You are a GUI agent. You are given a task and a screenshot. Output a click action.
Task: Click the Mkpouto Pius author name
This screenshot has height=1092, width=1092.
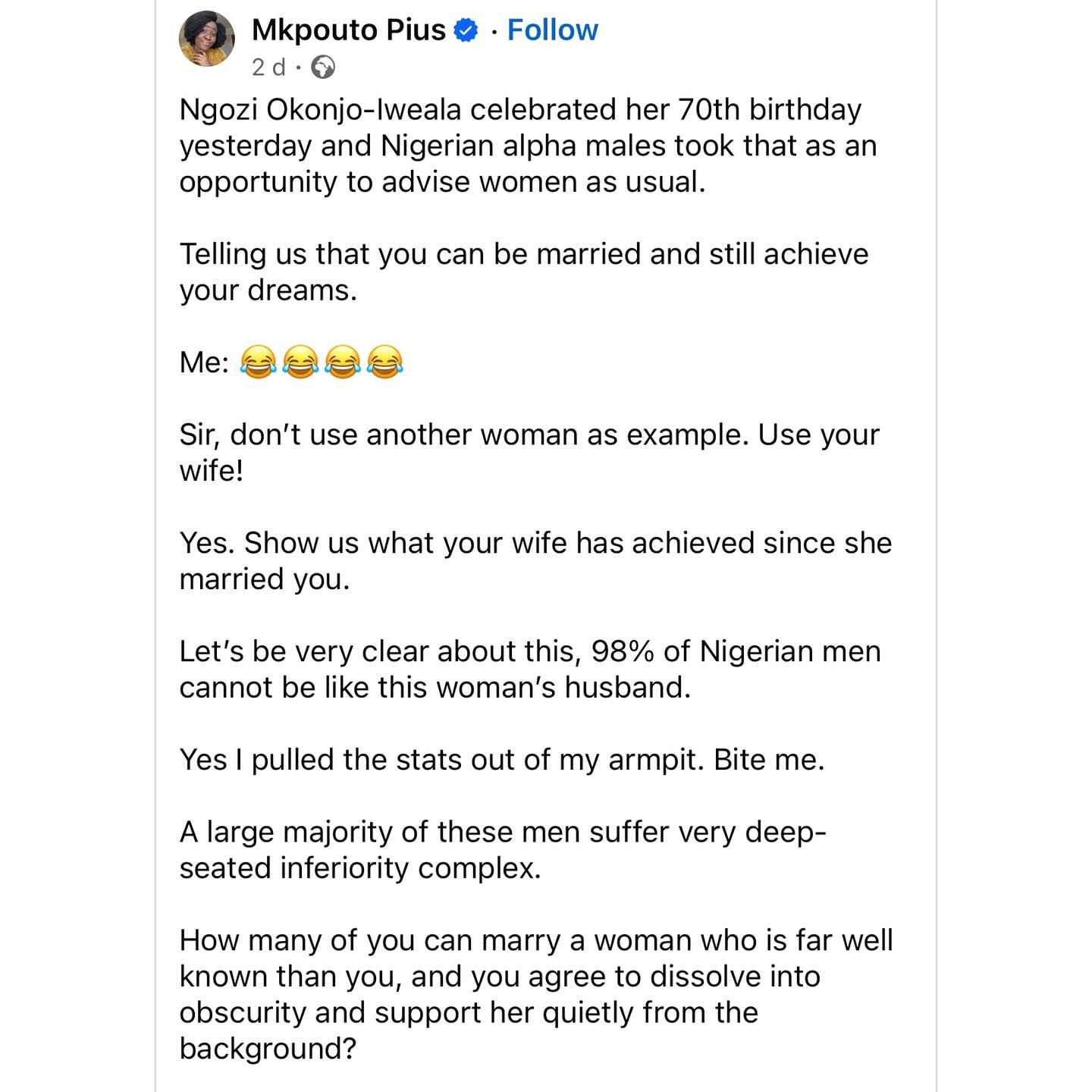point(348,30)
